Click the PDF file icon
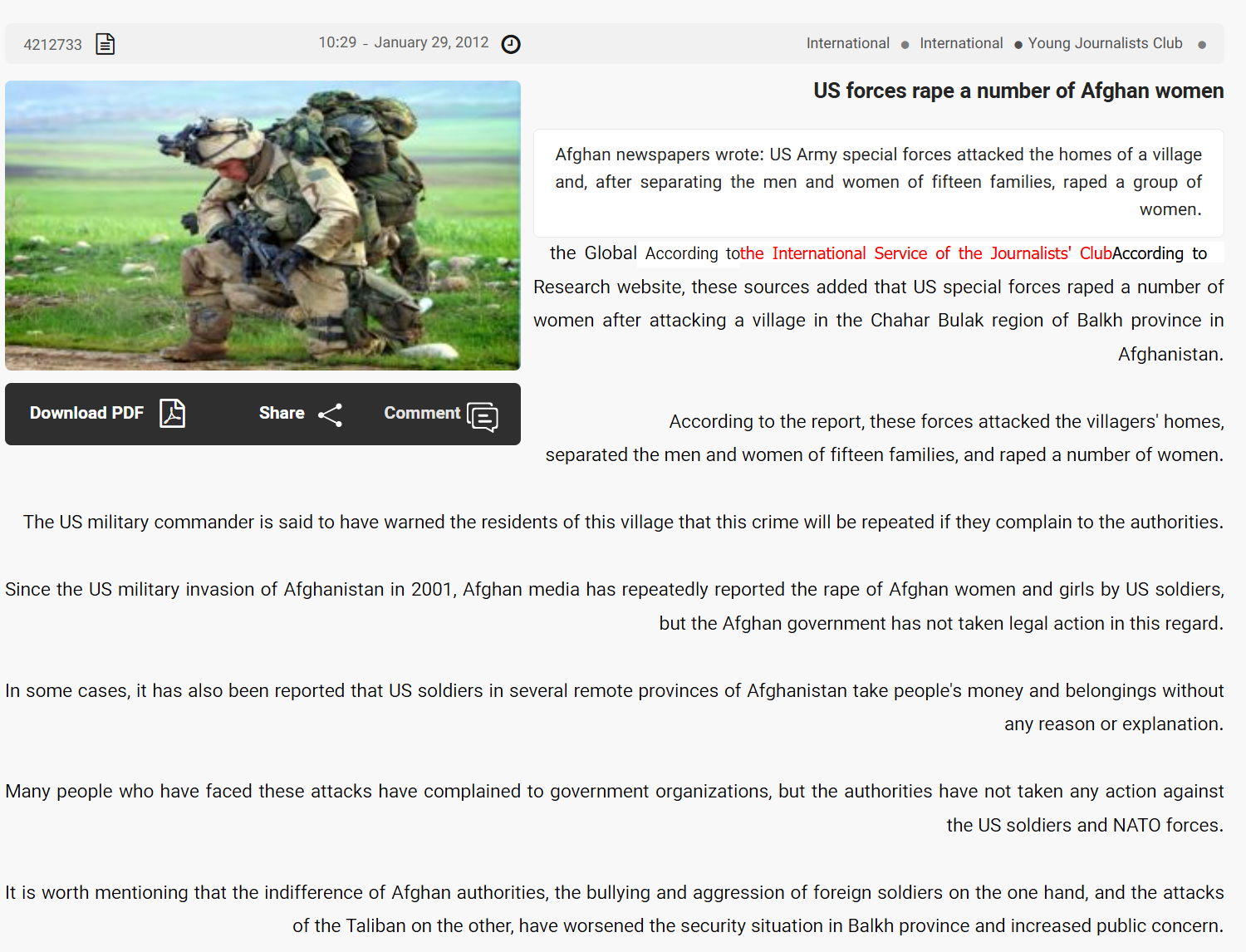Viewport: 1246px width, 952px height. click(x=172, y=413)
